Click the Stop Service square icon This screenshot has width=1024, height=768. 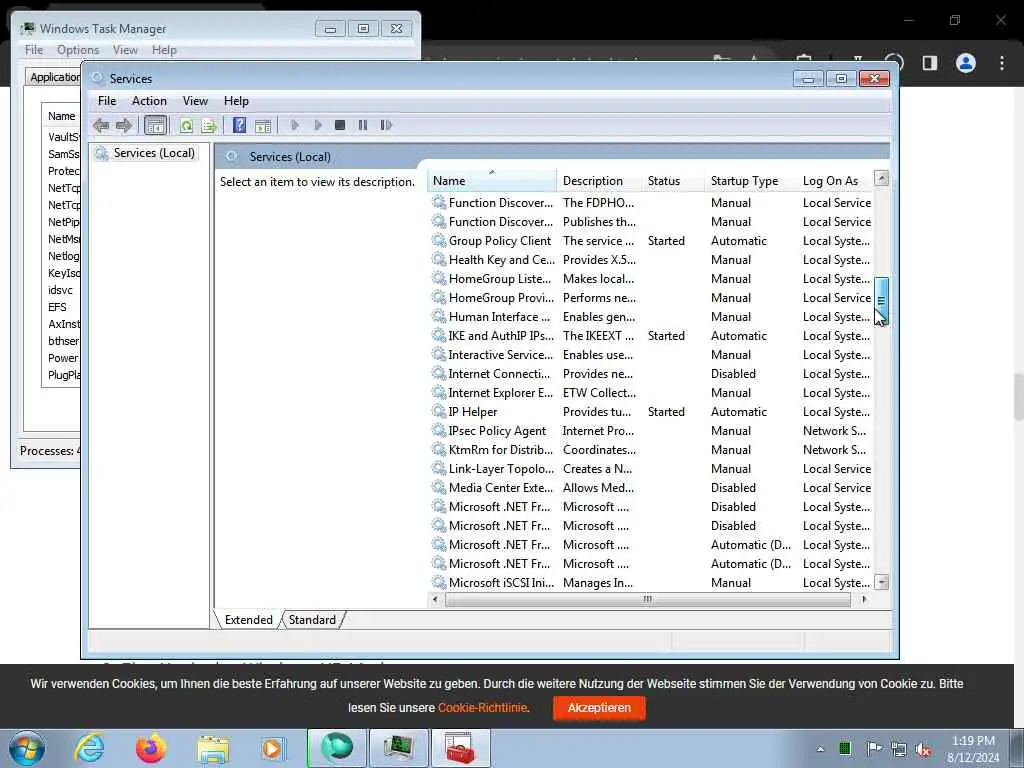pos(340,125)
